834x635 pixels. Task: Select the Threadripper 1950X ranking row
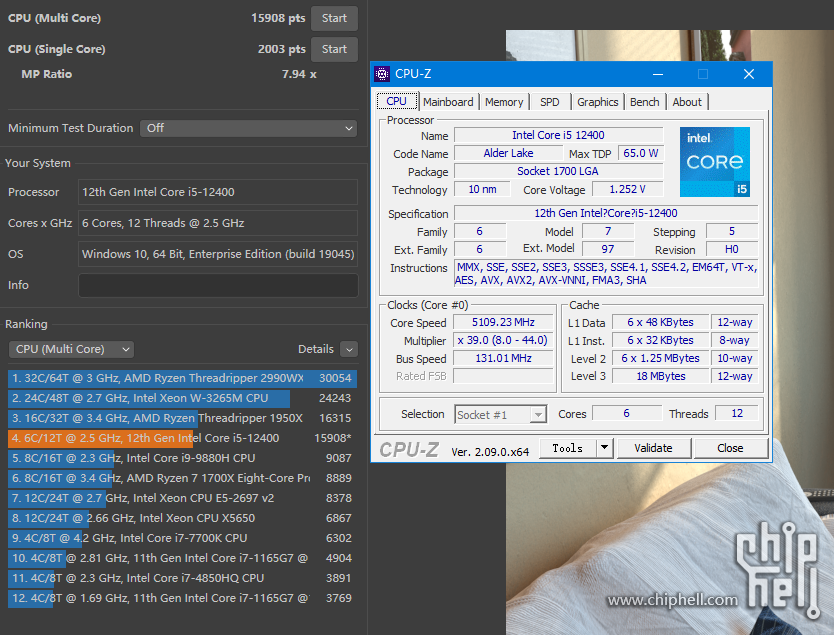pyautogui.click(x=182, y=418)
